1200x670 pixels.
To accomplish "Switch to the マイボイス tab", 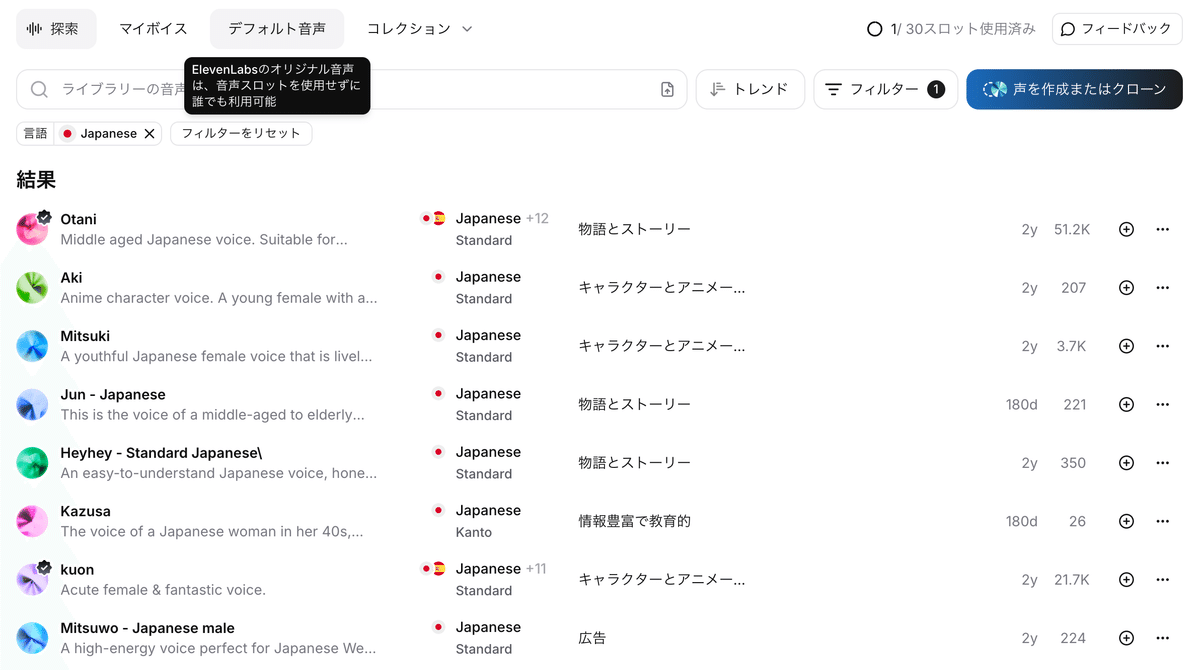I will [x=153, y=29].
